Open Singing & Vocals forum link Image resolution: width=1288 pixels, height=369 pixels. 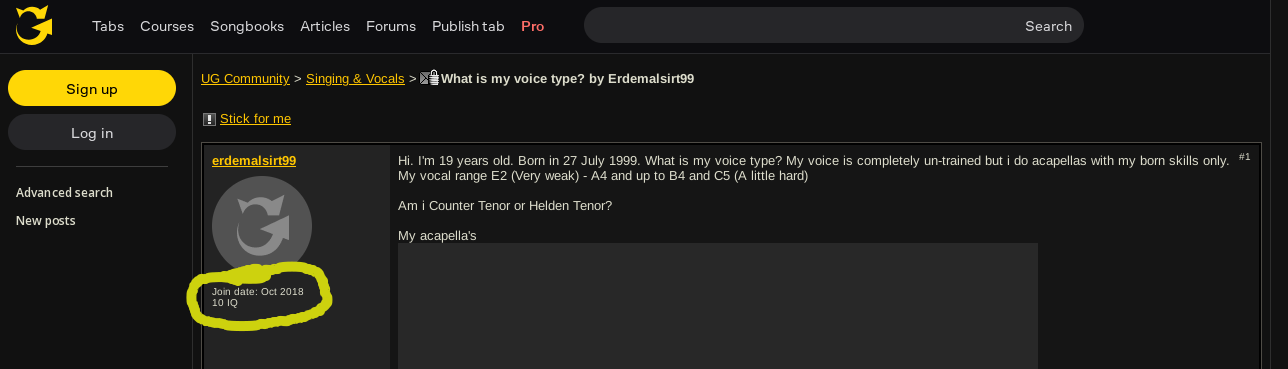[x=355, y=78]
